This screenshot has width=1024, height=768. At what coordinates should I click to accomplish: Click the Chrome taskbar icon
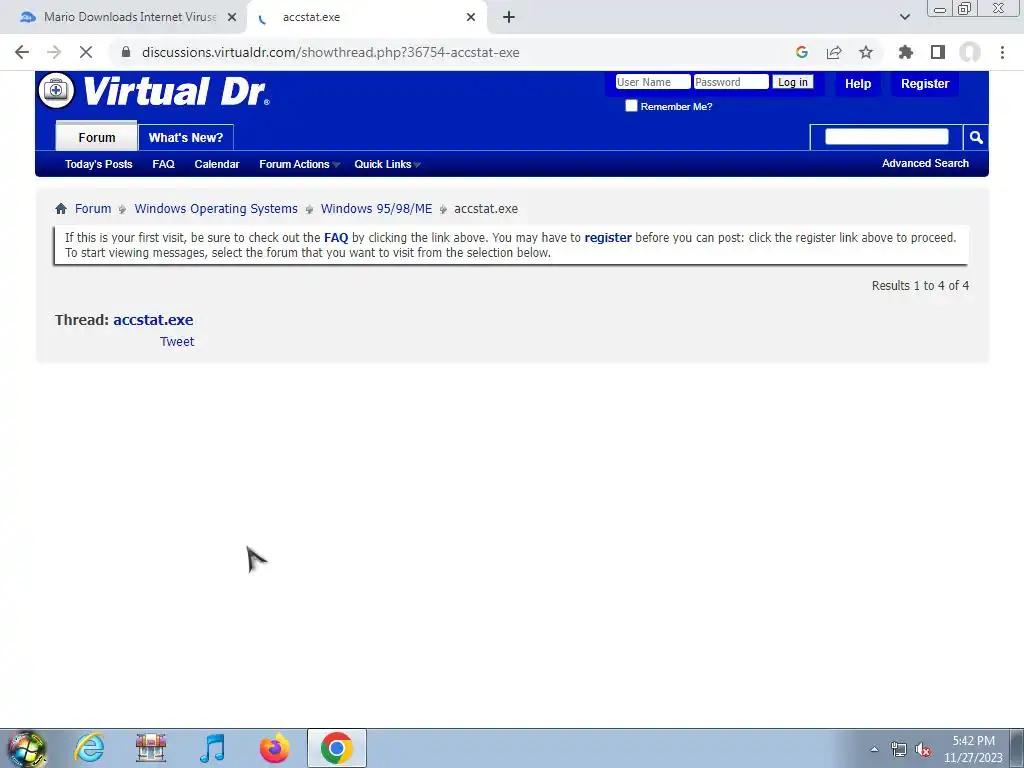click(336, 748)
